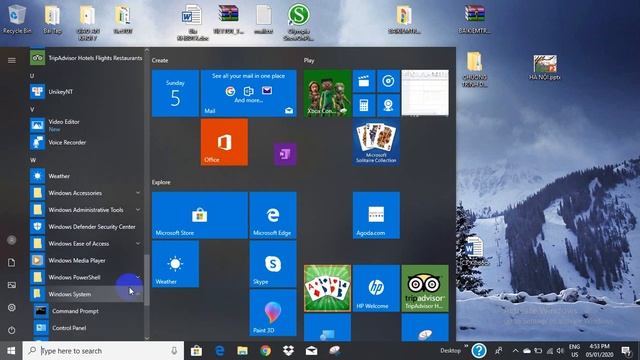Viewport: 640px width, 360px height.
Task: Open Pictures from Start sidebar
Action: click(11, 285)
